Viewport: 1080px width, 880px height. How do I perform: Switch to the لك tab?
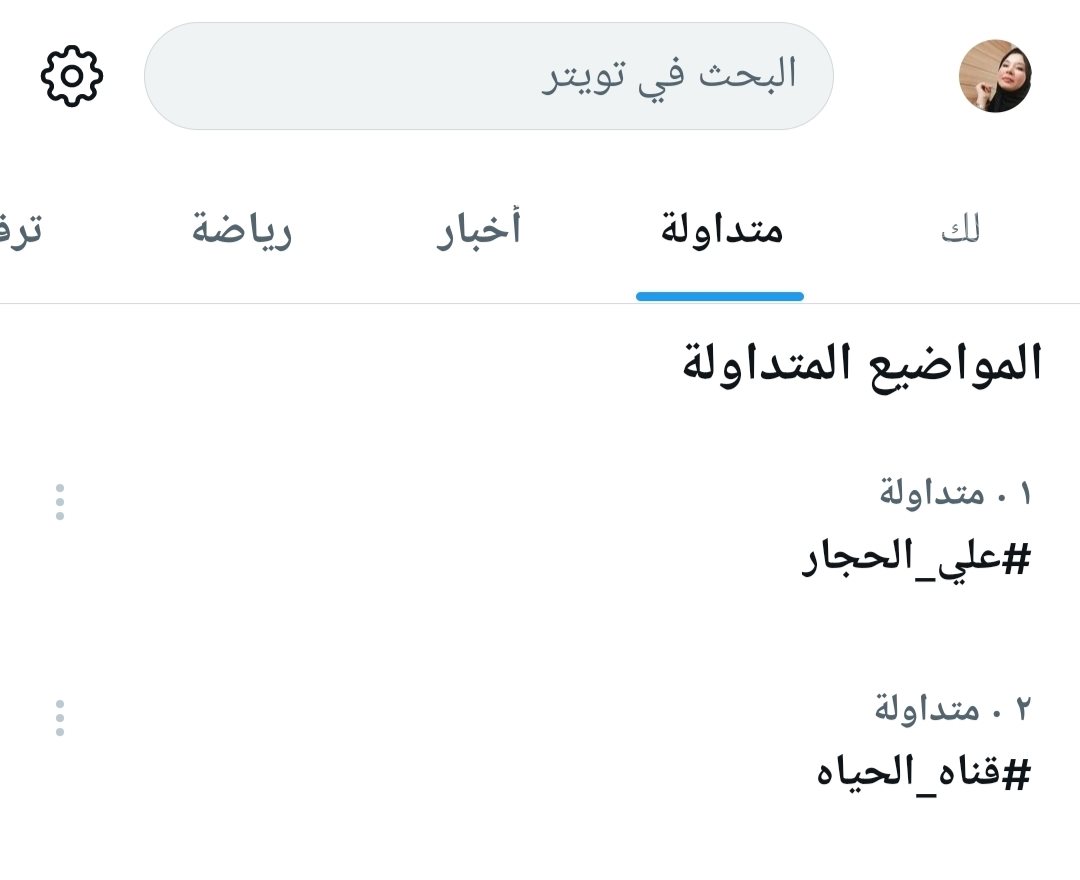click(960, 231)
